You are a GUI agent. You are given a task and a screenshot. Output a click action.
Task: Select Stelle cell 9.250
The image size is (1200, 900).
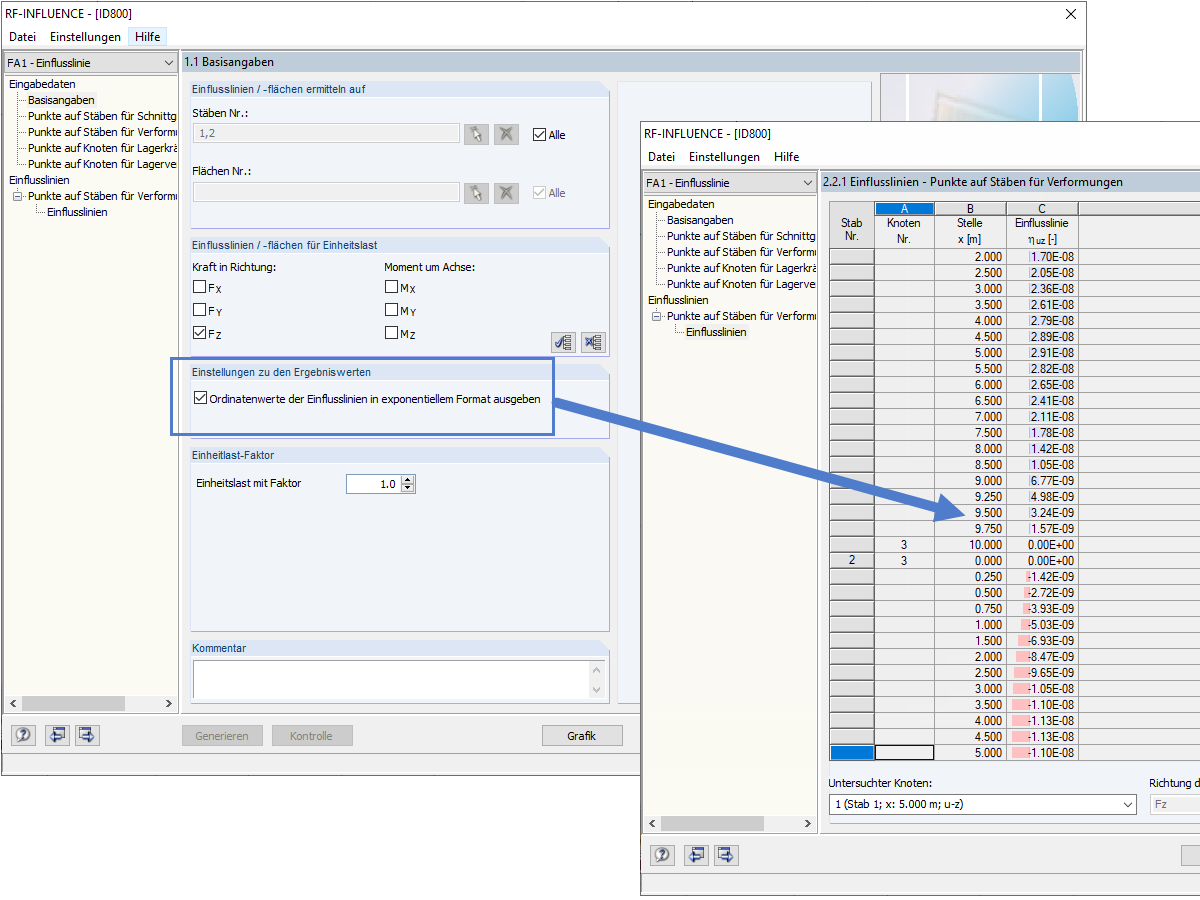pyautogui.click(x=970, y=497)
